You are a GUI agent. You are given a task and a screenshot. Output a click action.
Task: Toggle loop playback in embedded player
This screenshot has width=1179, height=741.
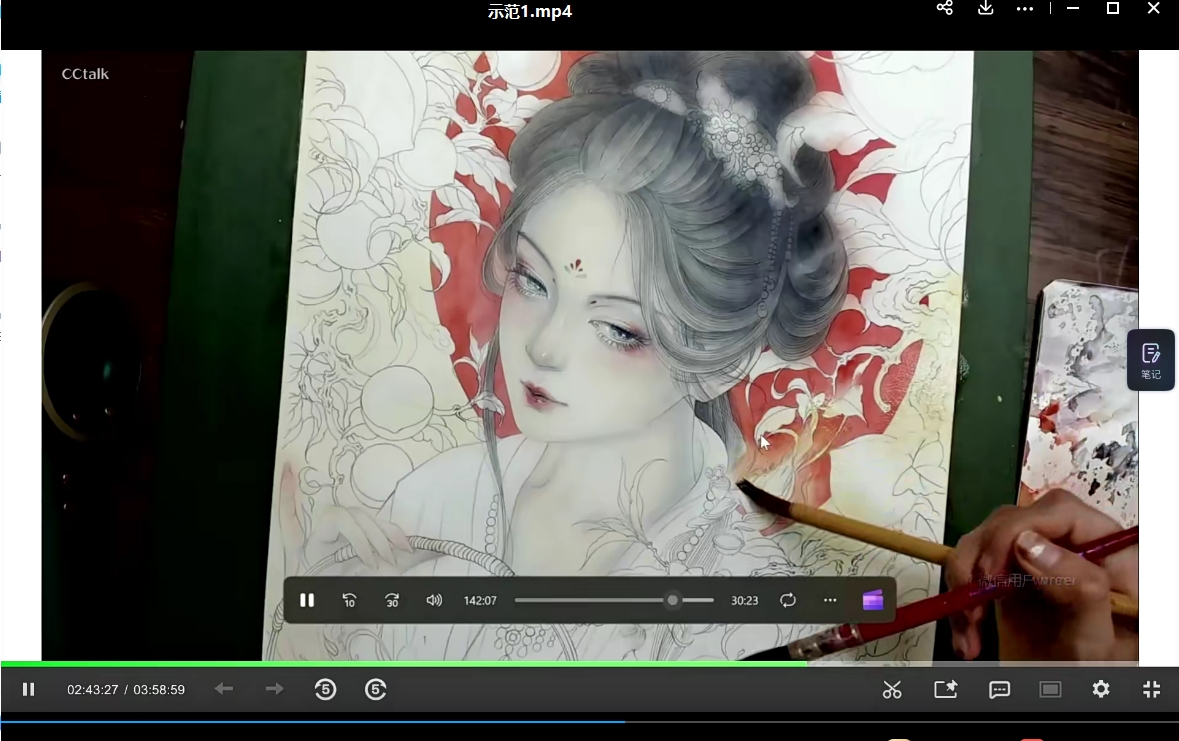tap(787, 600)
